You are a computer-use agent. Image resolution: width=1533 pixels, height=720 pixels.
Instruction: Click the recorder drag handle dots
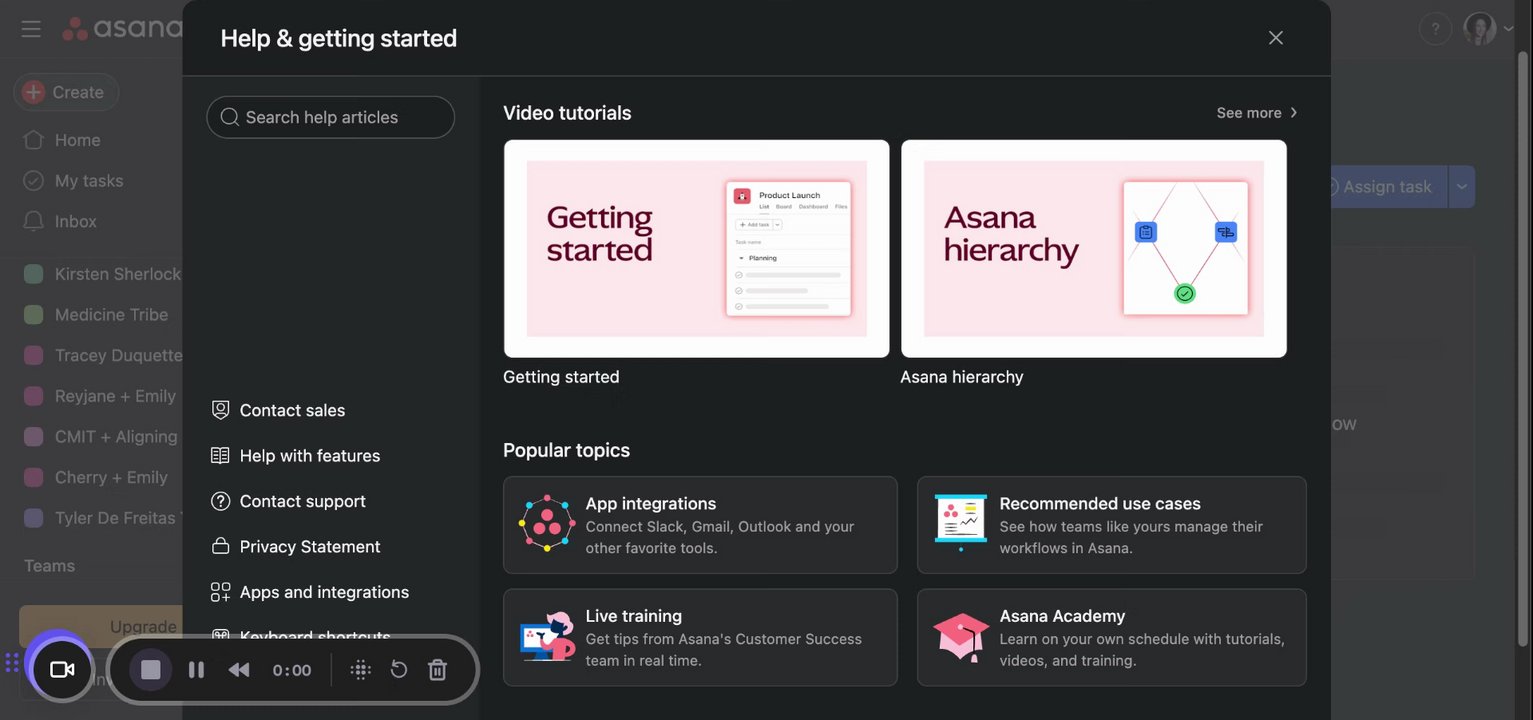12,663
